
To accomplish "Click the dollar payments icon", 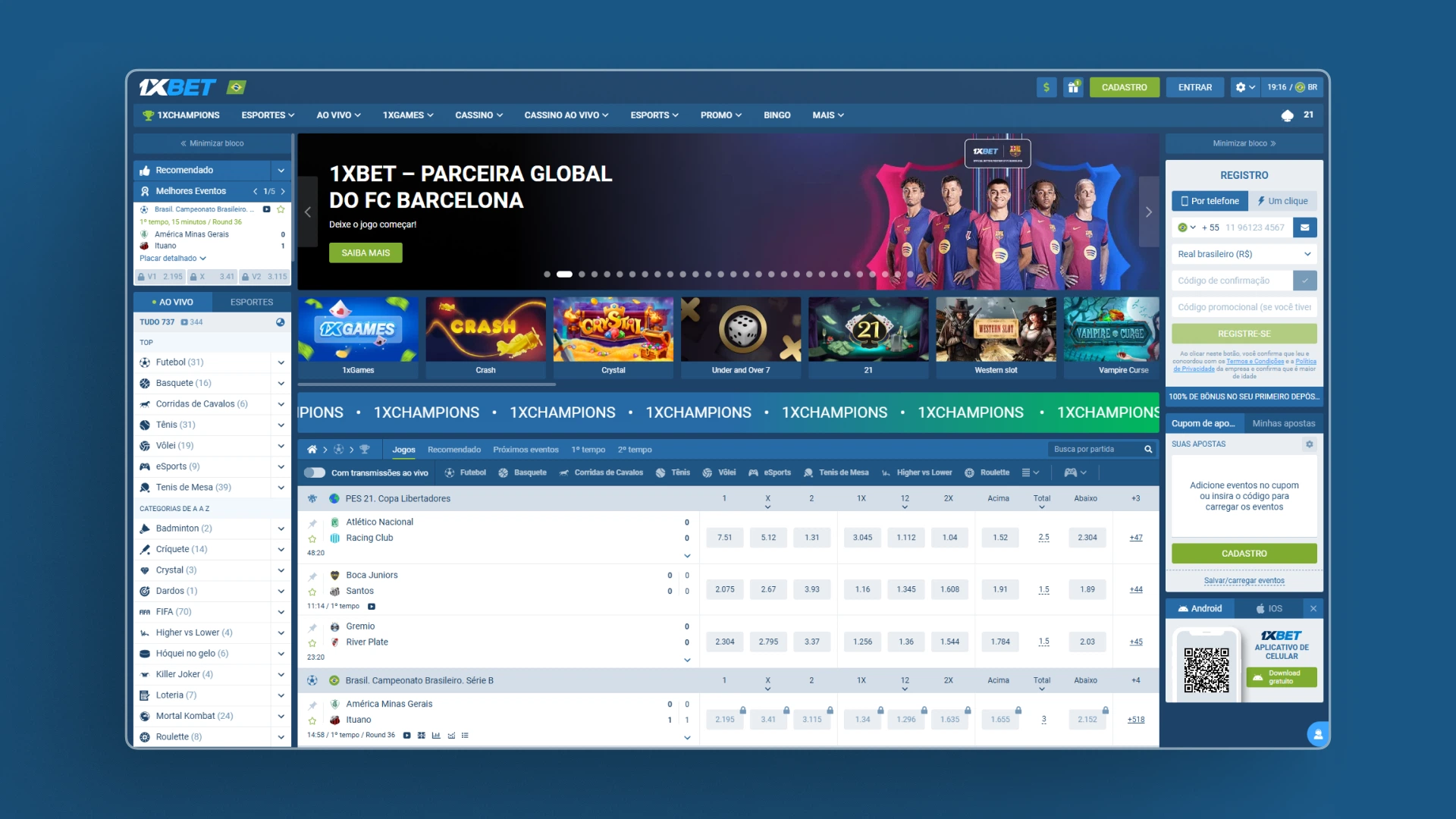I will tap(1046, 87).
